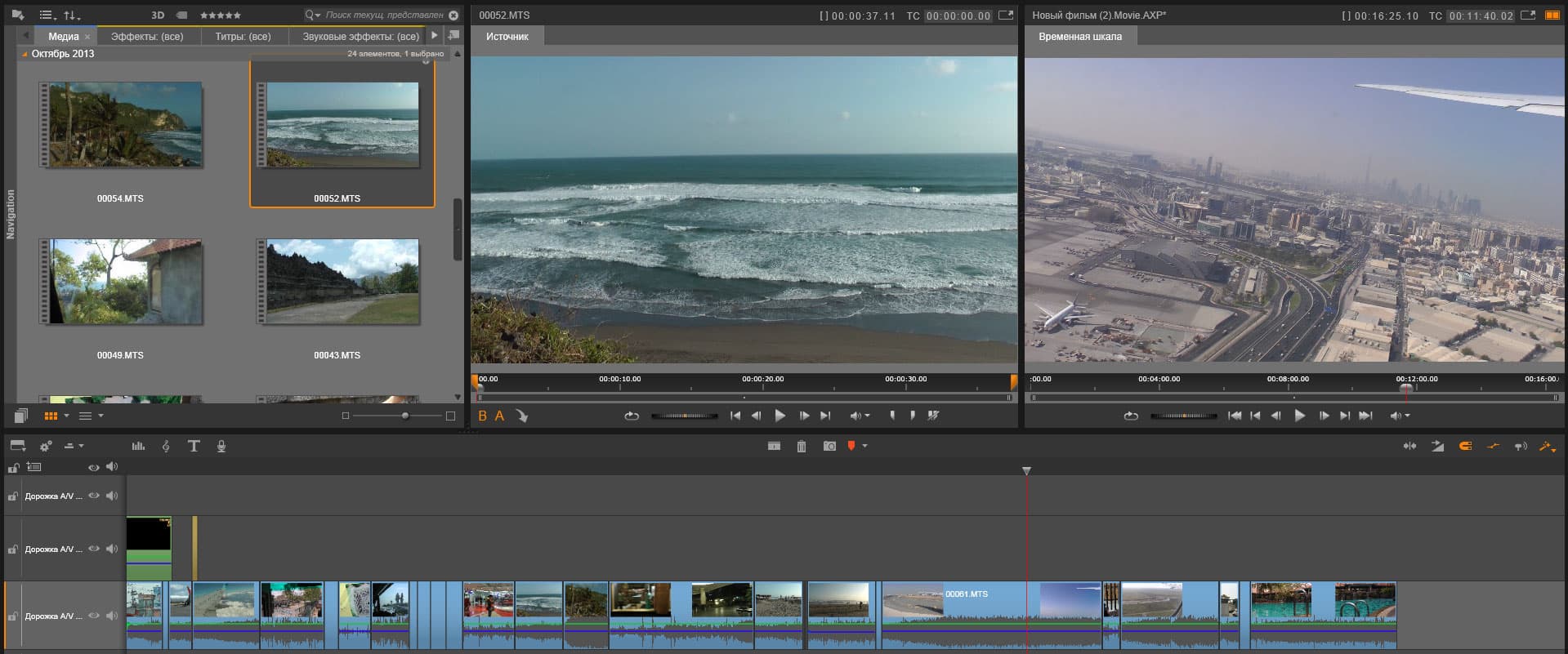Click the treble clef music icon
The image size is (1568, 654).
pyautogui.click(x=166, y=446)
